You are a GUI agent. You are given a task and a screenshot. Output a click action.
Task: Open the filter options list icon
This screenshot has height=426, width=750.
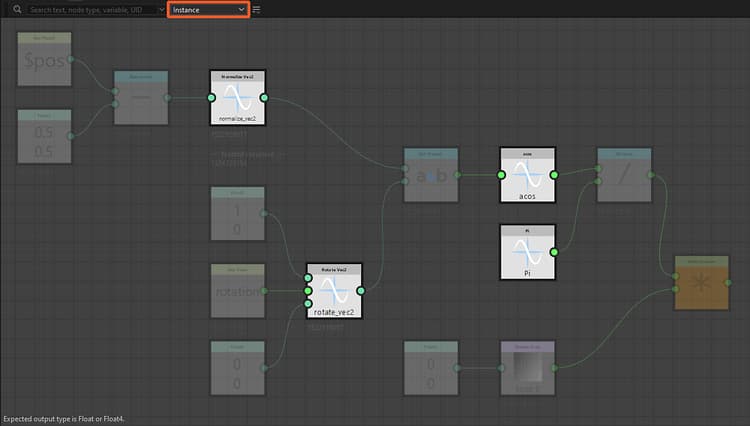coord(256,10)
